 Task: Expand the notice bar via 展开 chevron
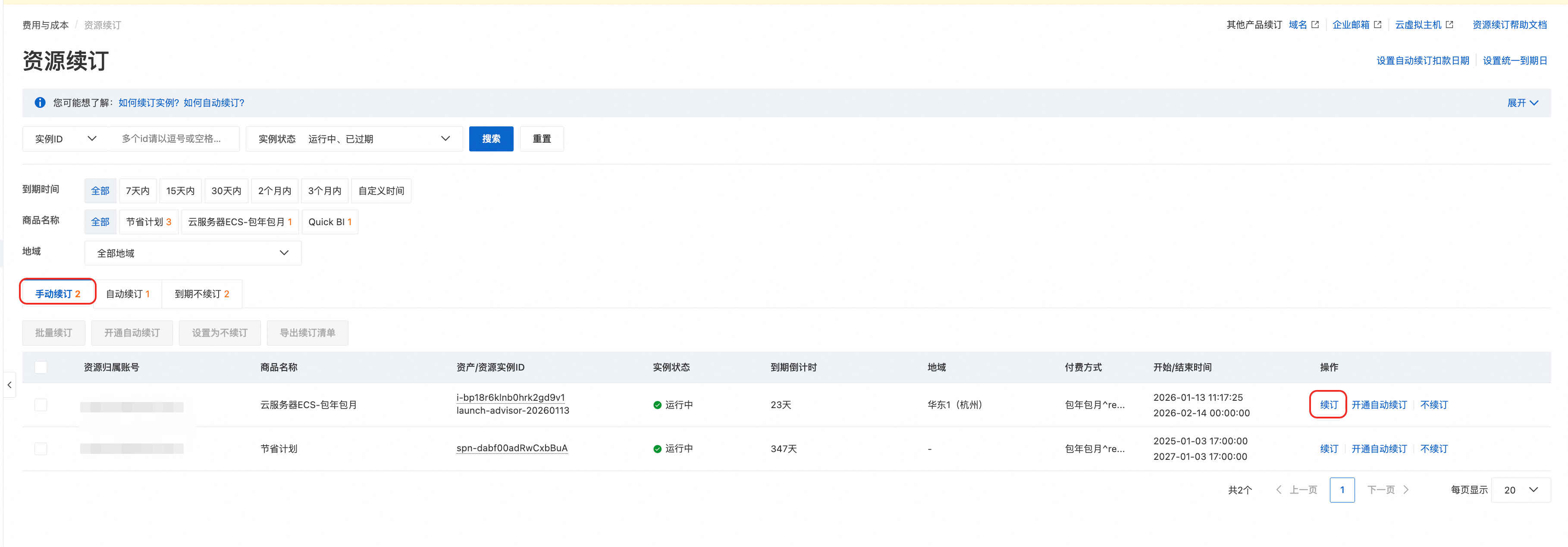pos(1534,103)
